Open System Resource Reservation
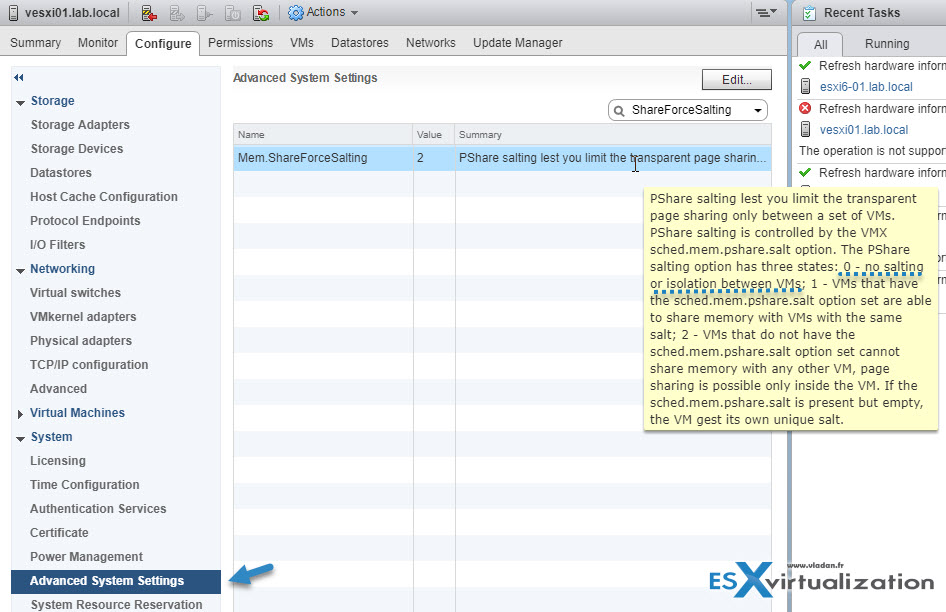 (116, 605)
